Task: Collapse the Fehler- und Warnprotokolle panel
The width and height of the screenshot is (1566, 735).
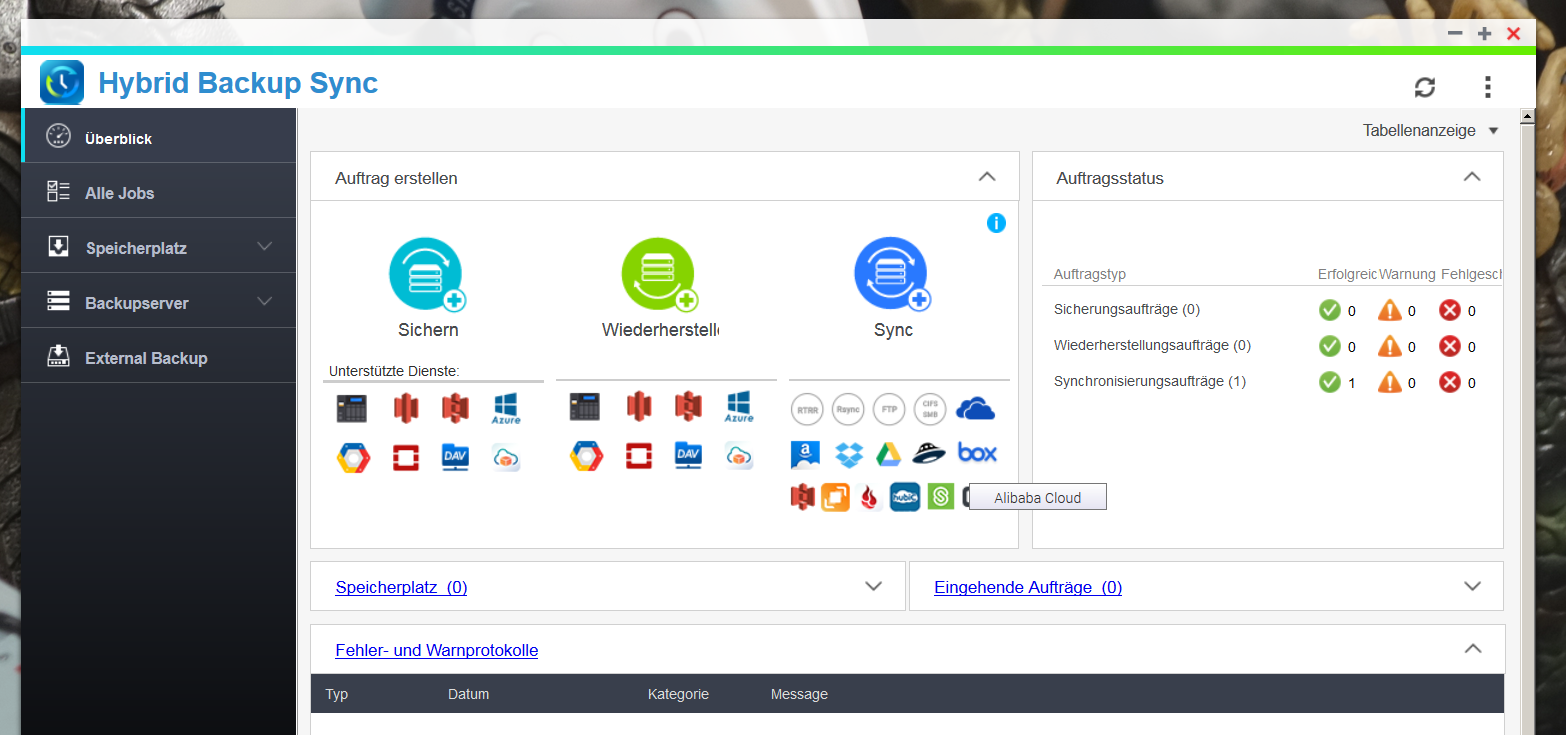Action: [1472, 649]
